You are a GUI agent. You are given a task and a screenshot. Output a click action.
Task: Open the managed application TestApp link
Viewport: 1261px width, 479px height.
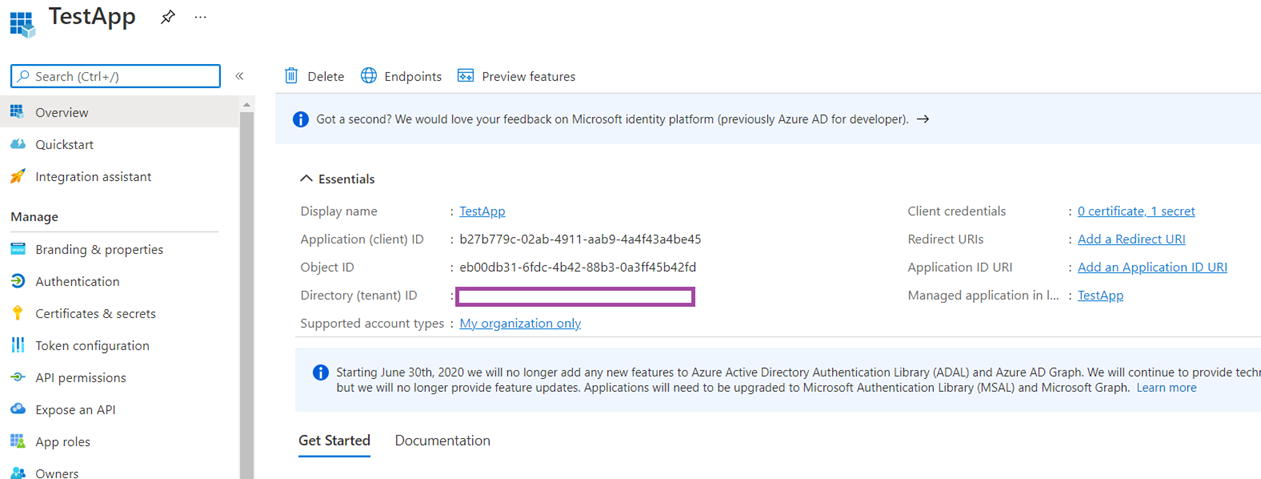[1100, 295]
